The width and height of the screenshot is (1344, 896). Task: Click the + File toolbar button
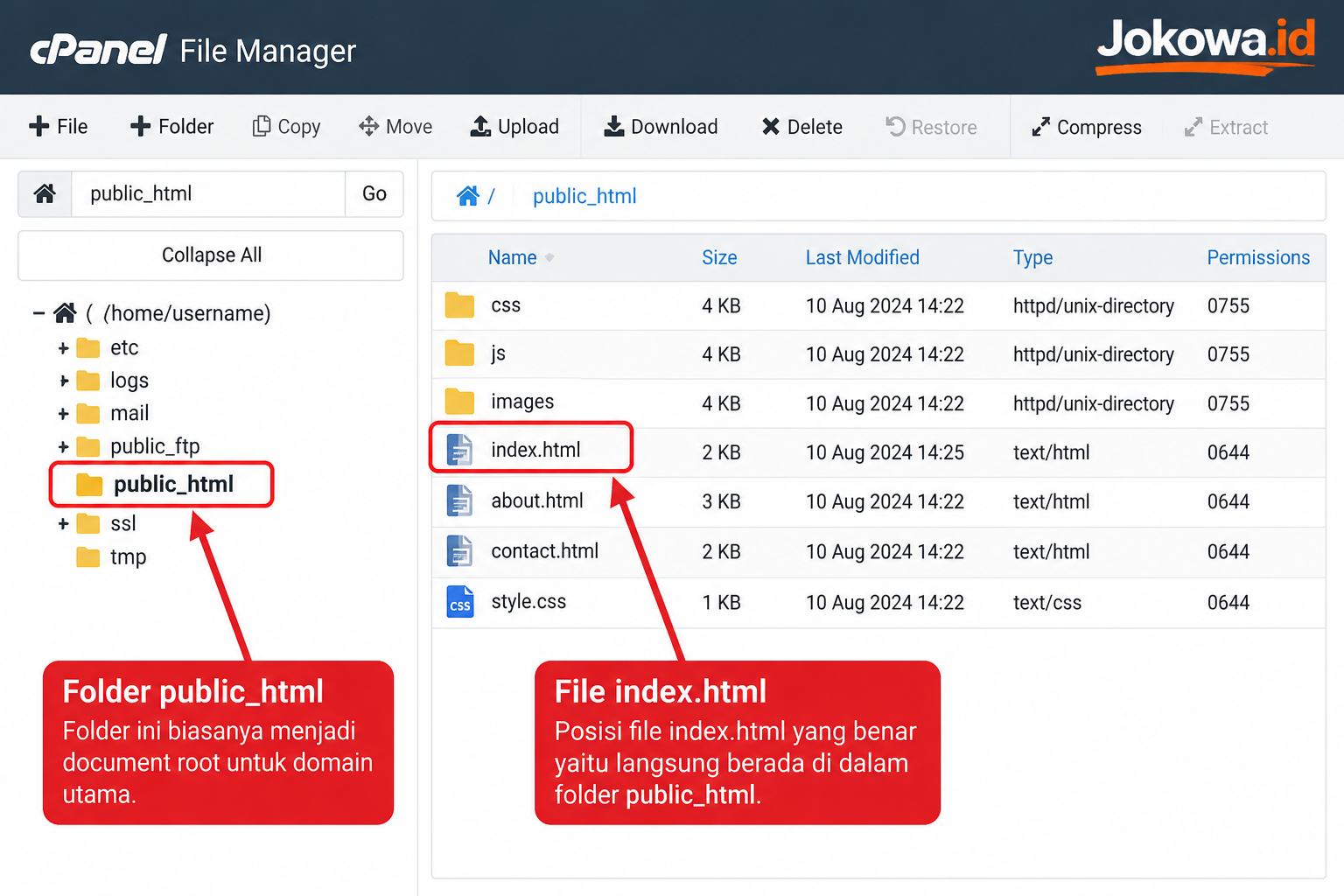(x=59, y=127)
